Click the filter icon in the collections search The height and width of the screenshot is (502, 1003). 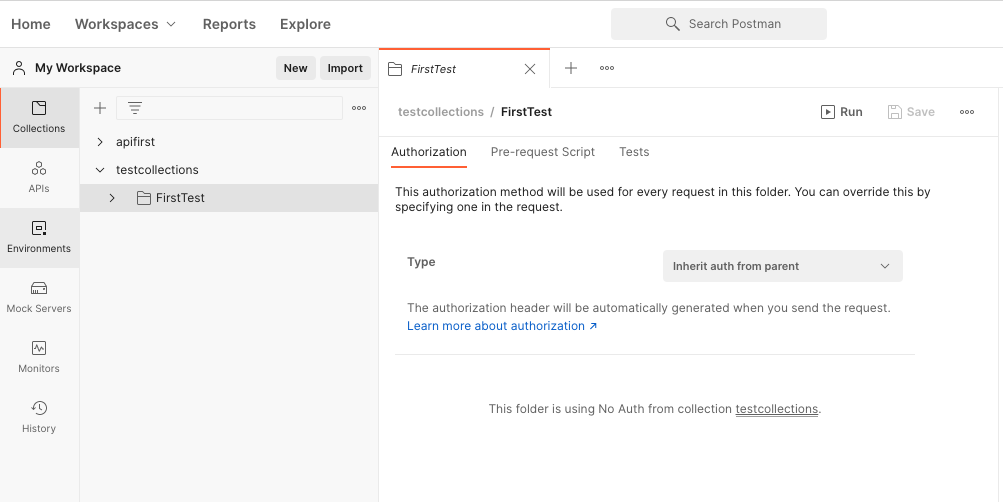pos(135,108)
